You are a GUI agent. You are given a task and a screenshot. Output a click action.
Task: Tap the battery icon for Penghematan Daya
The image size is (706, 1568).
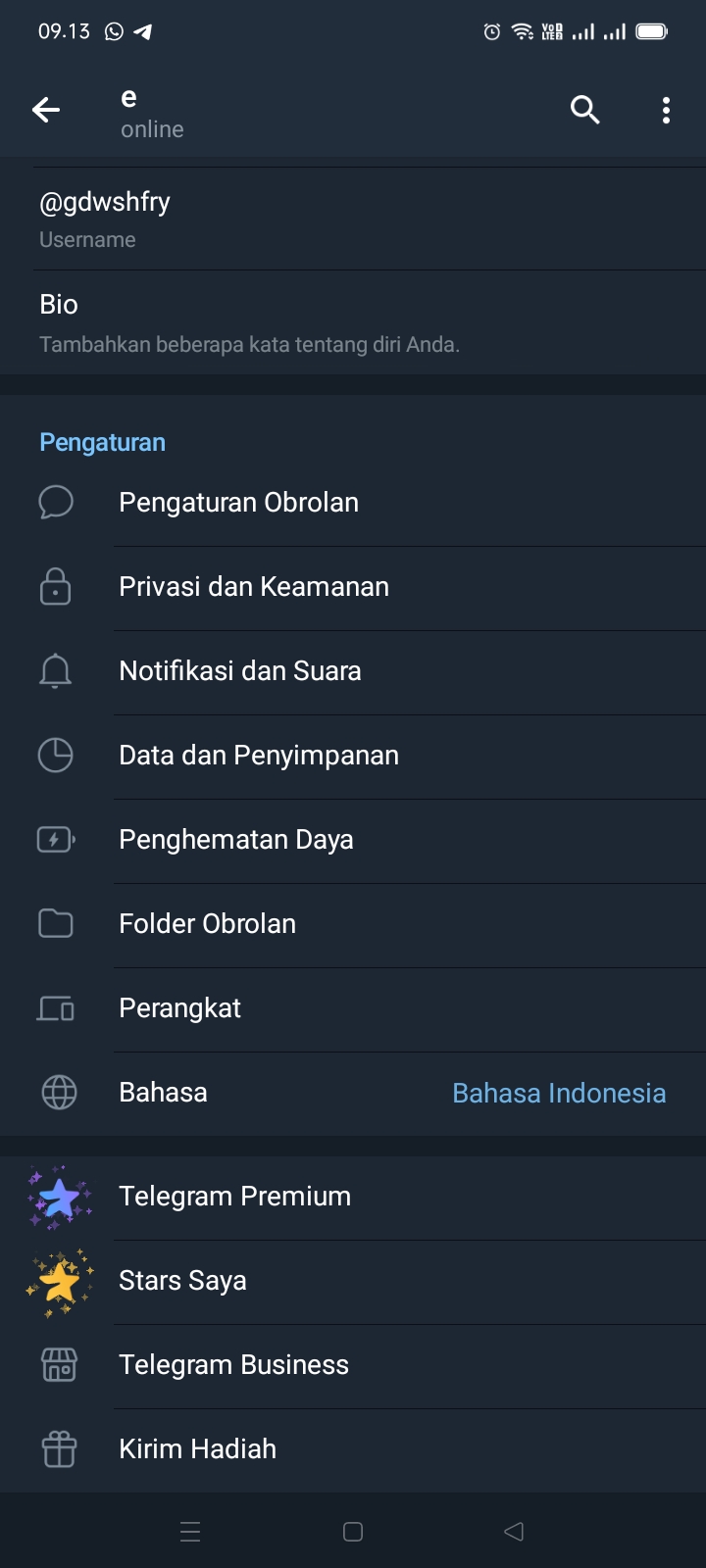point(56,840)
